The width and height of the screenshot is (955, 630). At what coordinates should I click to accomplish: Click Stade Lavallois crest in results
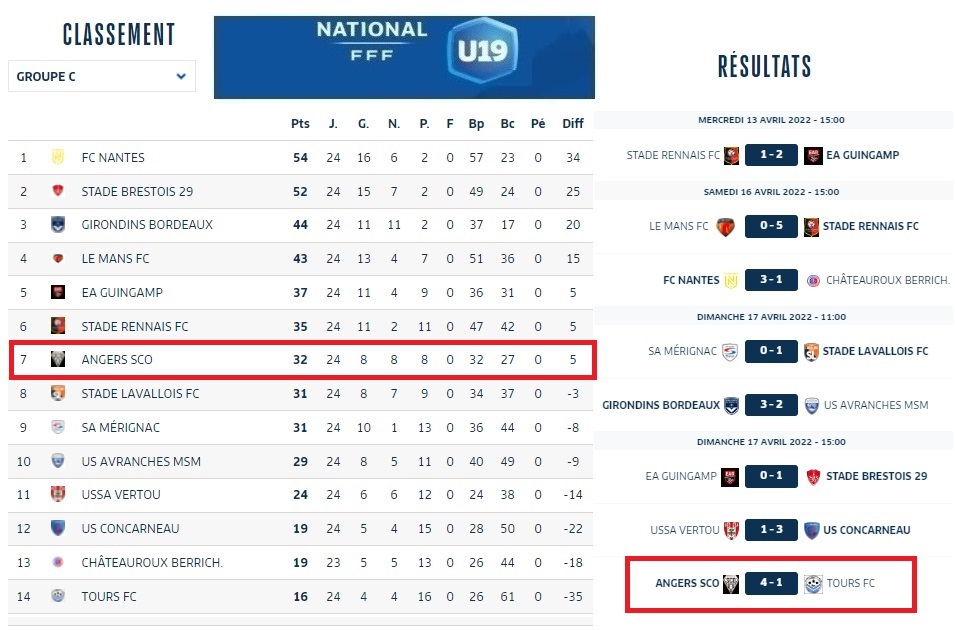[812, 351]
